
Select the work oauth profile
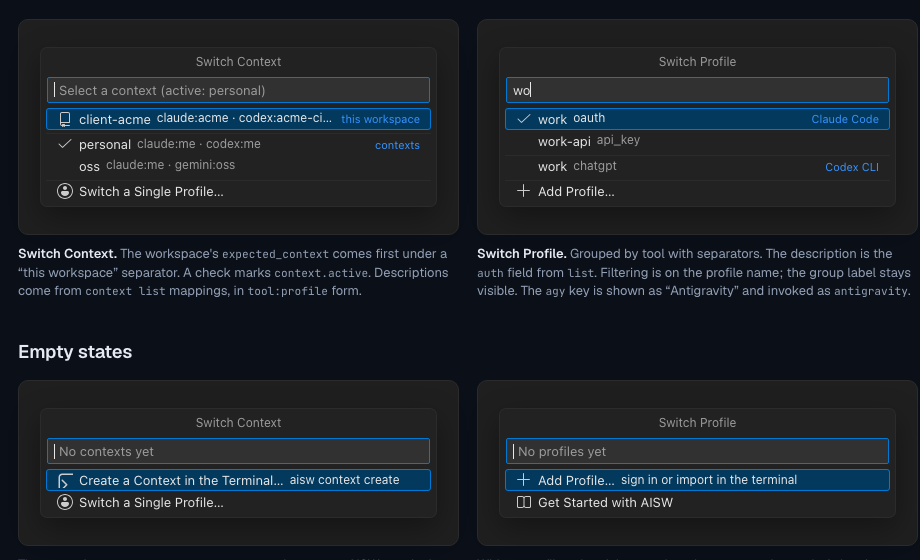[697, 119]
